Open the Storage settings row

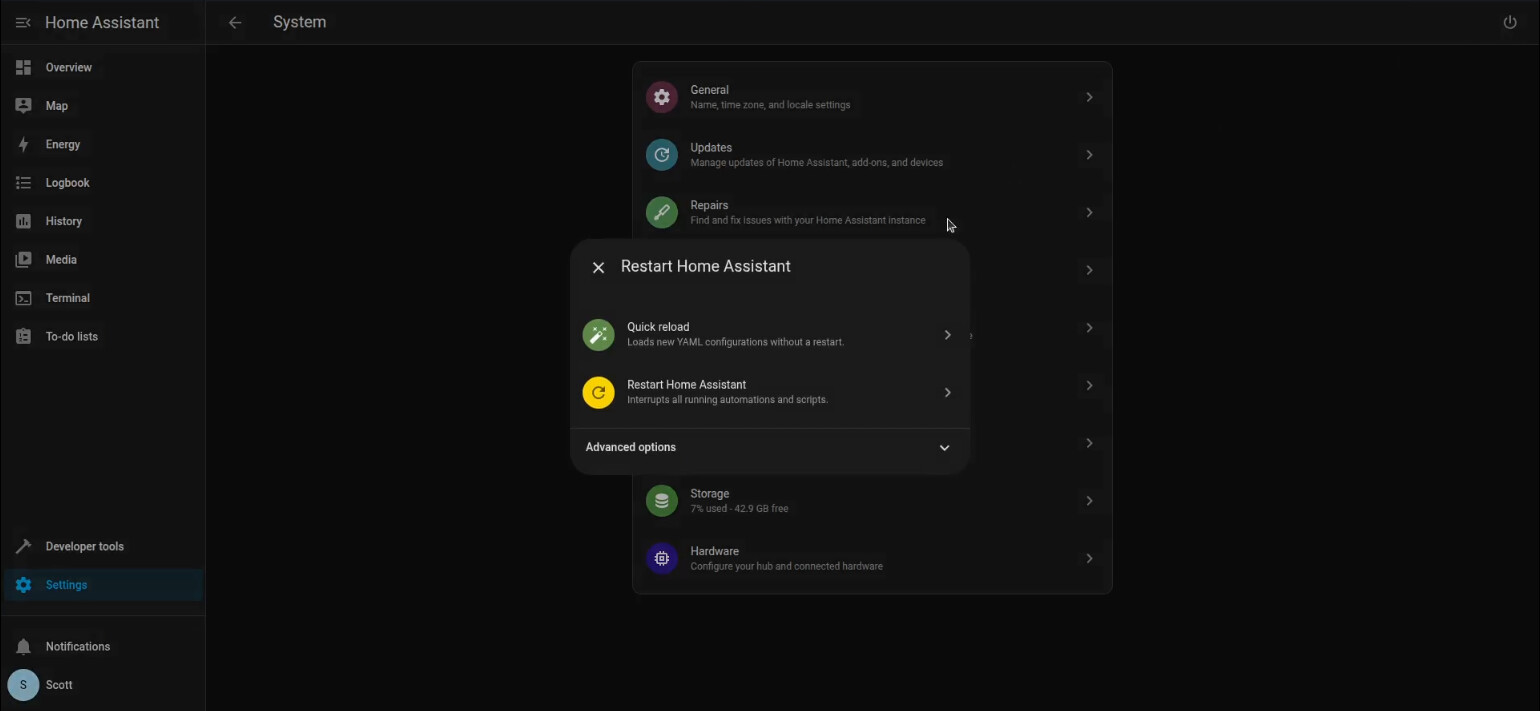872,501
